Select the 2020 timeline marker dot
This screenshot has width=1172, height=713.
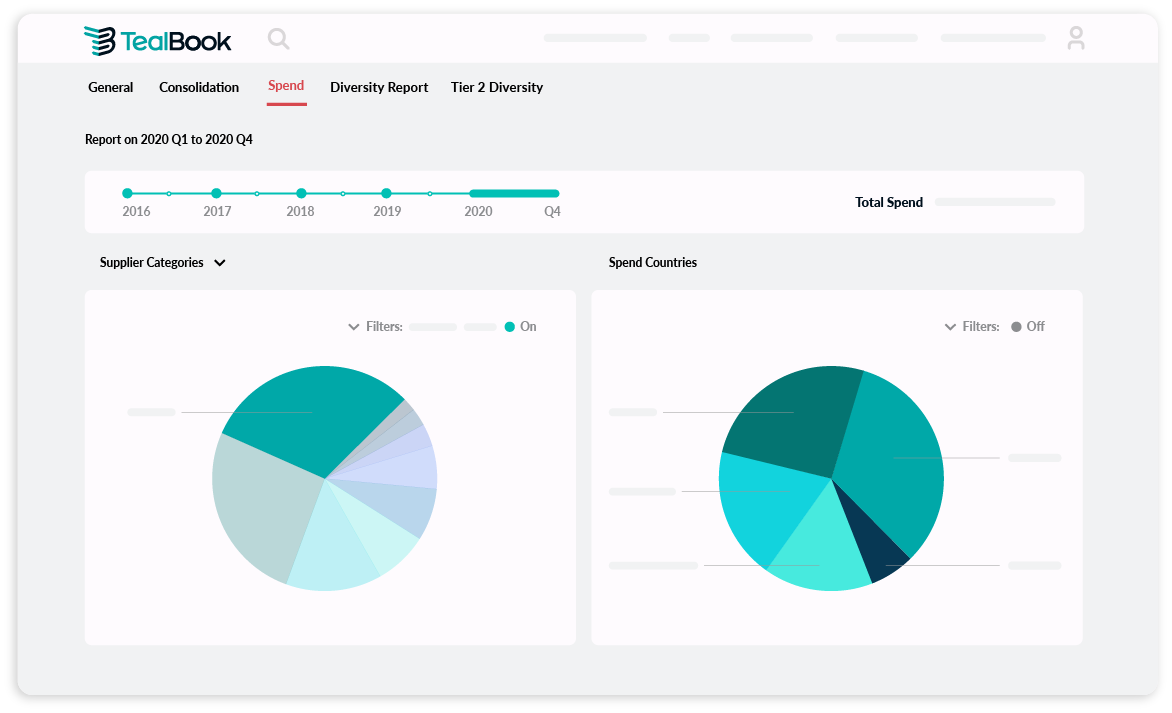478,191
